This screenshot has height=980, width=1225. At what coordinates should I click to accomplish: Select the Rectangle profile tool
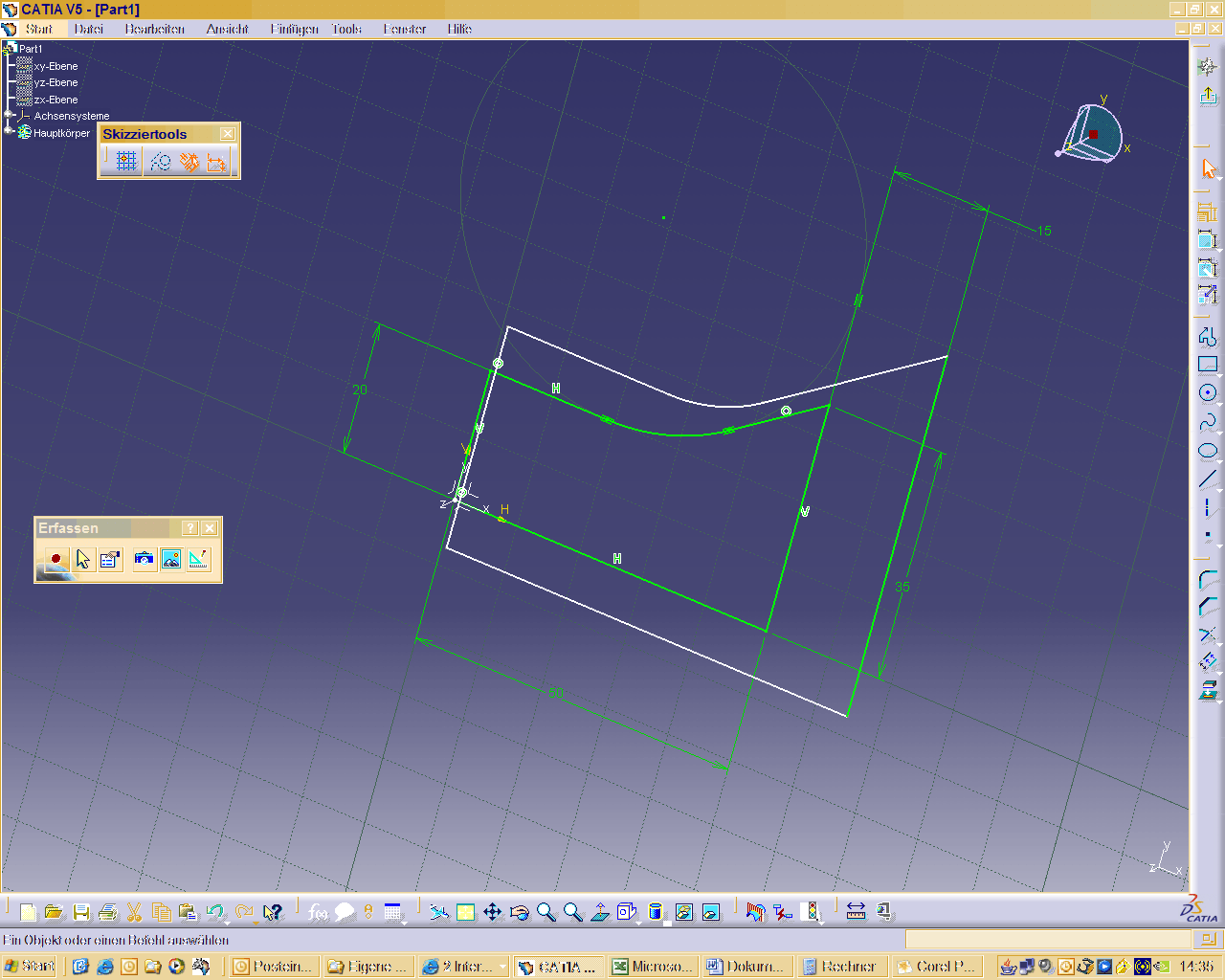click(x=1208, y=364)
